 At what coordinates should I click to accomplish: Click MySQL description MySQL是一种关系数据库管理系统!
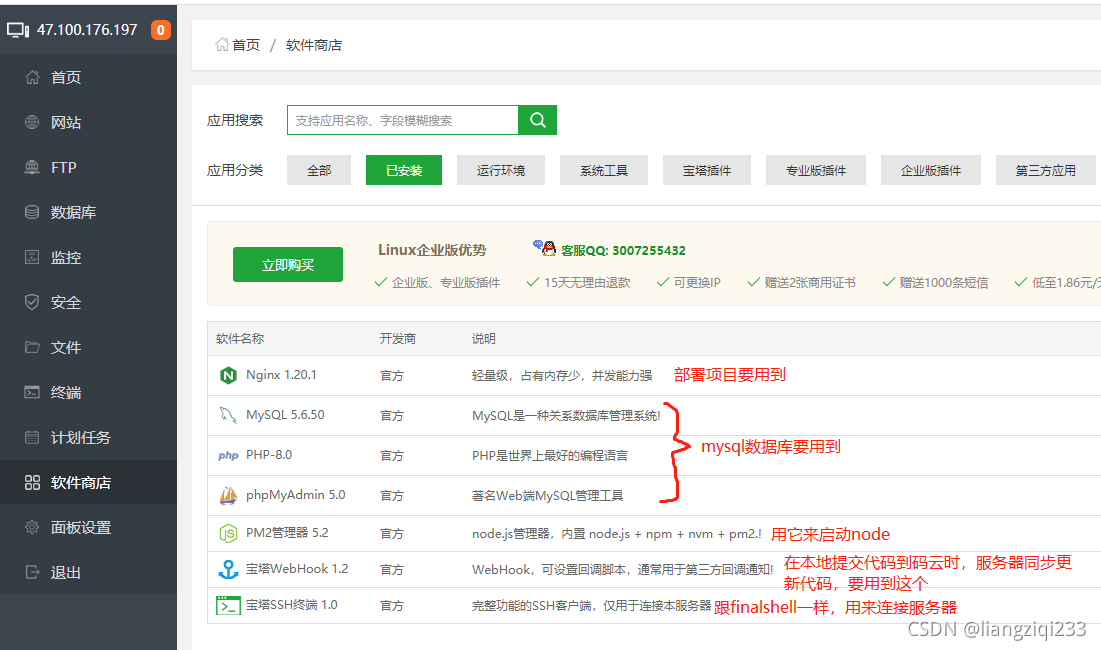click(566, 416)
